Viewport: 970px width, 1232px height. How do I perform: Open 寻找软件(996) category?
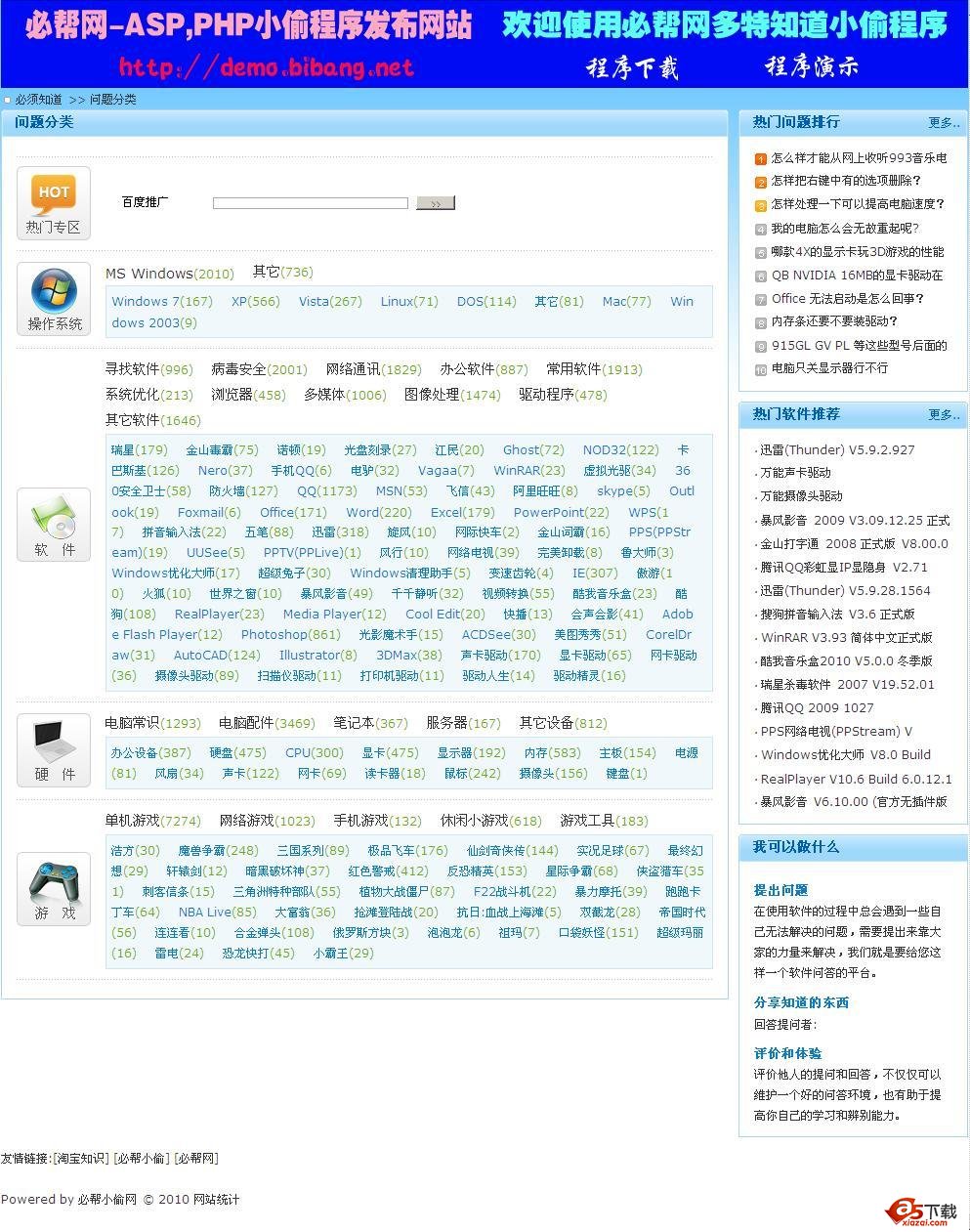click(149, 369)
